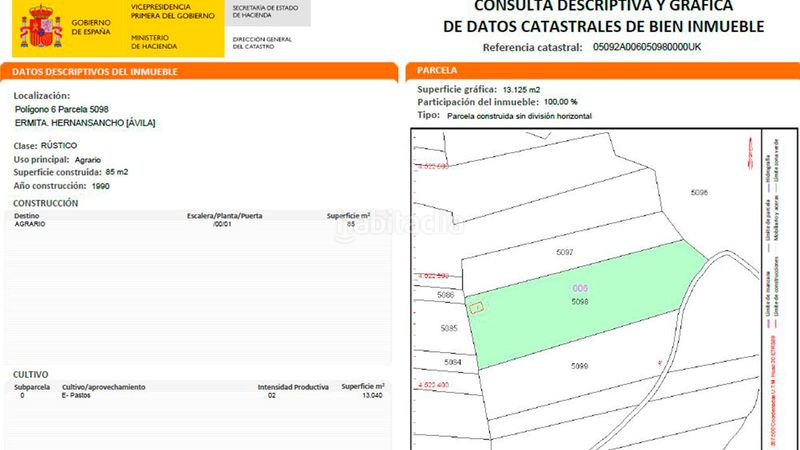
Task: Click the red north arrow on map
Action: [750, 153]
